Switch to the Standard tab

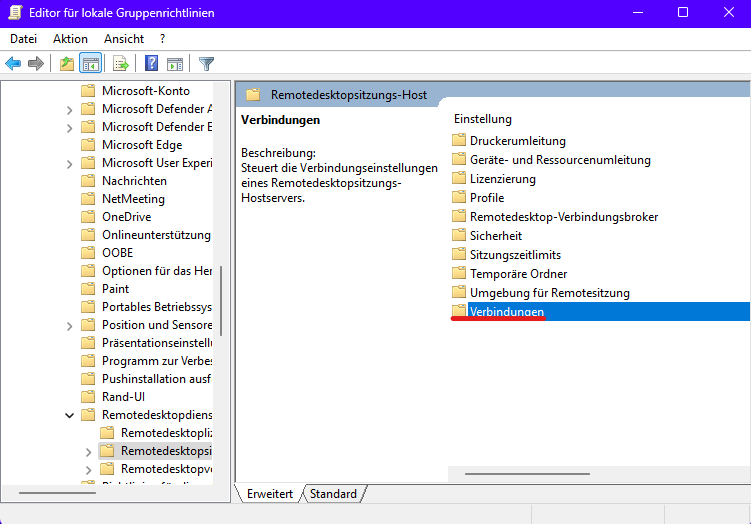point(333,494)
